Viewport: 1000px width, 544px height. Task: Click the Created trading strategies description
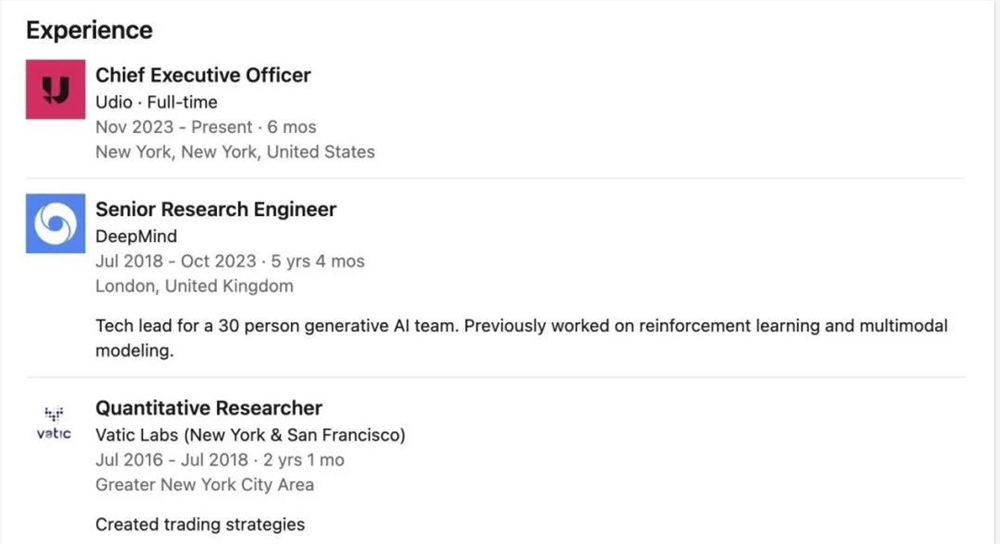[200, 524]
